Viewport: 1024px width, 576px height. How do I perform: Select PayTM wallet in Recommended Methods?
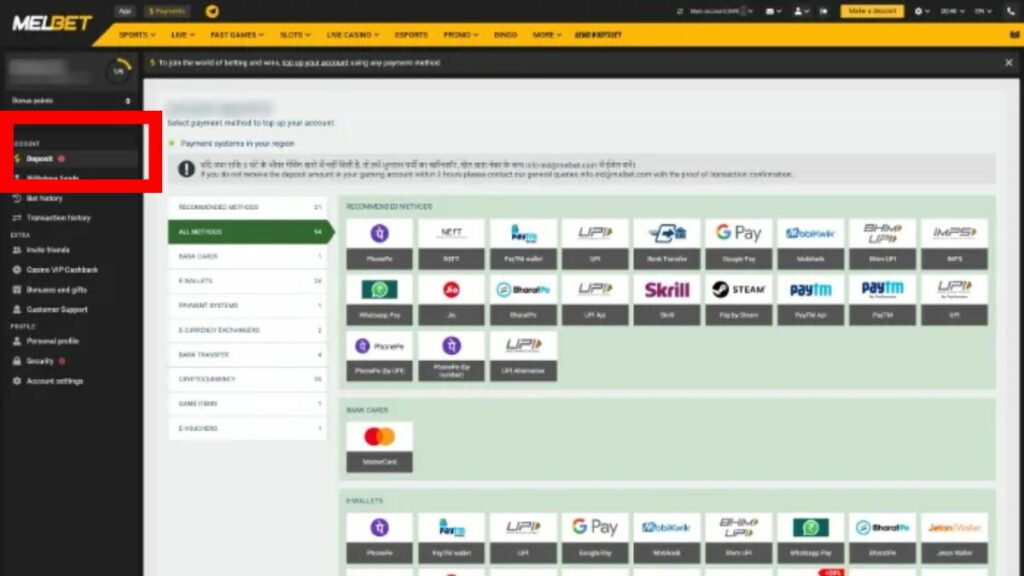click(x=523, y=244)
